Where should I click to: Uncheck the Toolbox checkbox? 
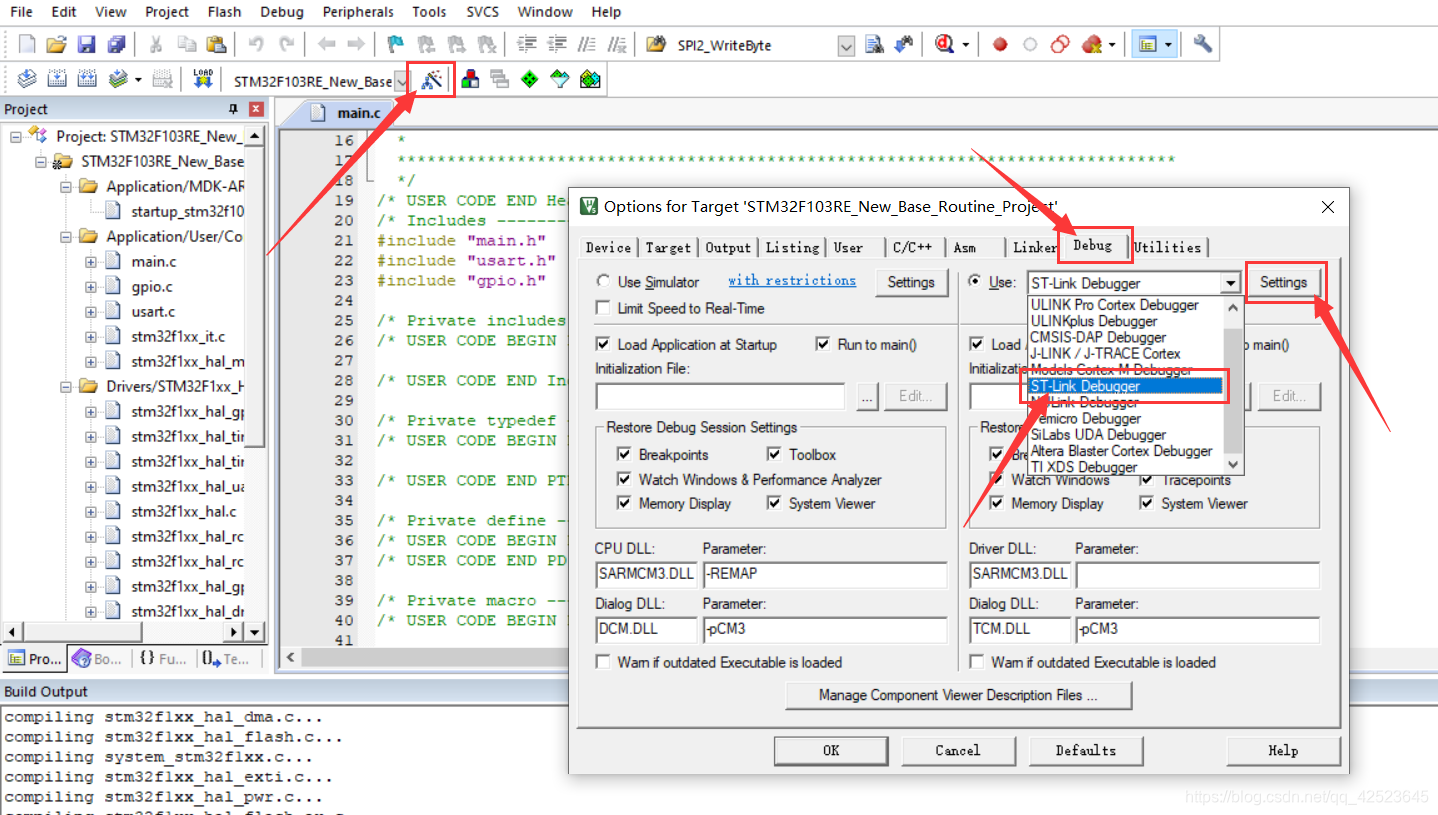(775, 454)
